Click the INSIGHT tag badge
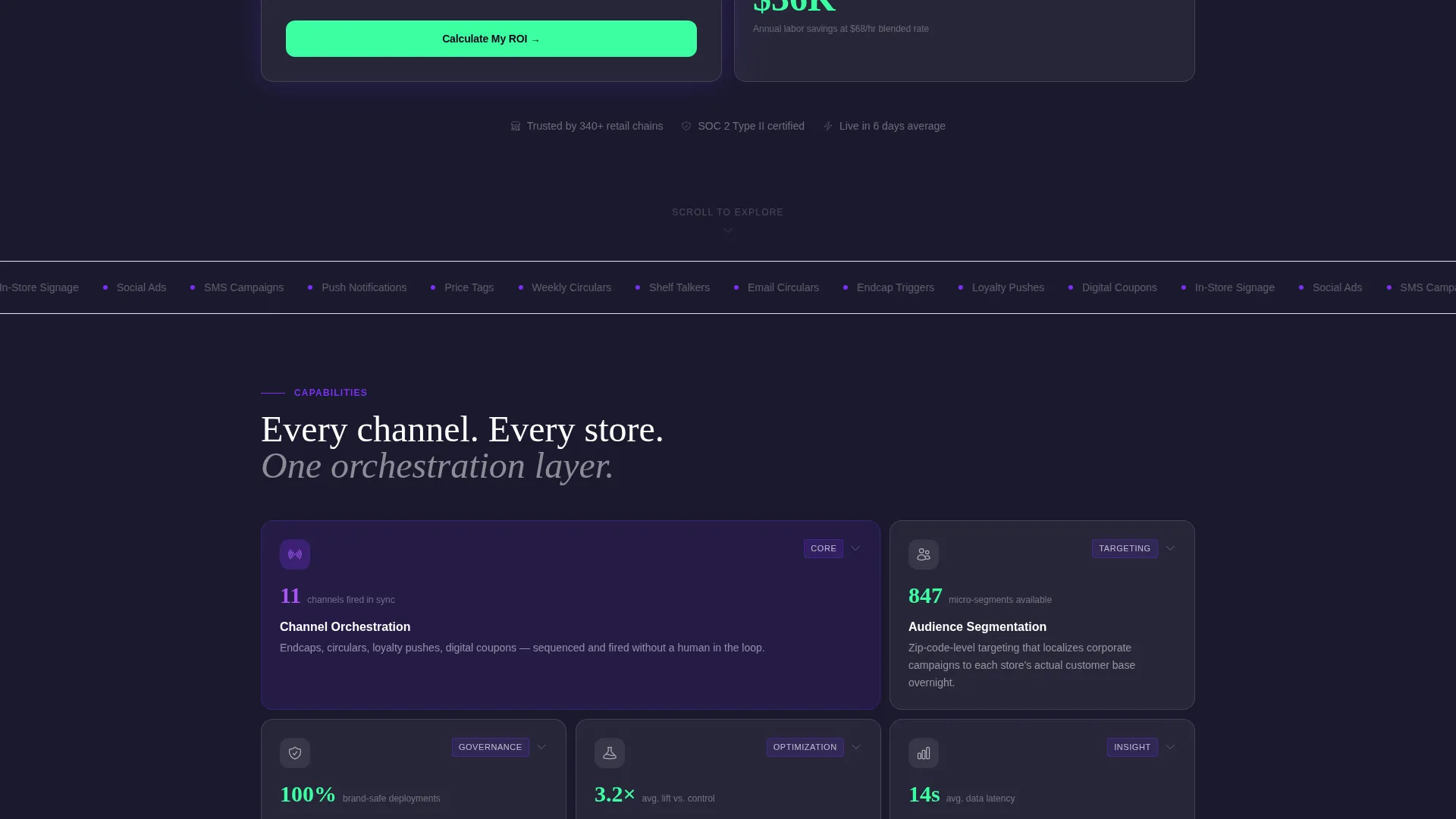The image size is (1456, 819). pyautogui.click(x=1132, y=747)
